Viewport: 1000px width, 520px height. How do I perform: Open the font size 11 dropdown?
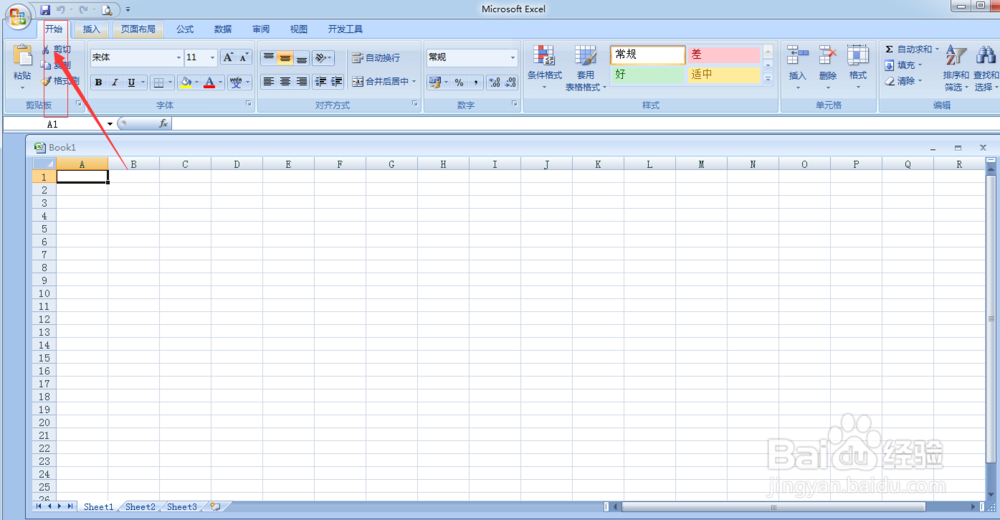coord(212,57)
